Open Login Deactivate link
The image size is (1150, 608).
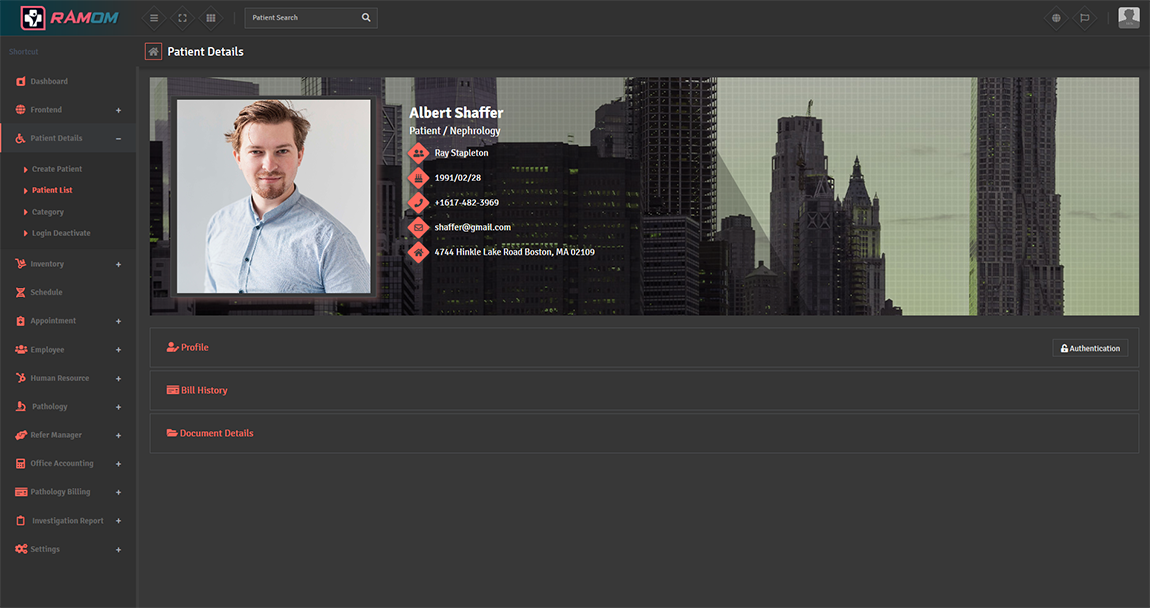pos(61,234)
